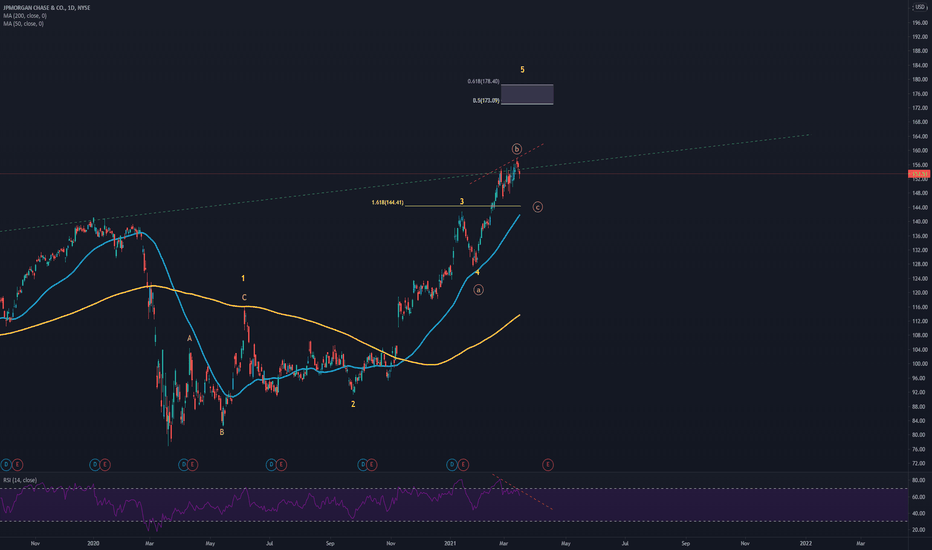Click the 1.618(144.41) extension label
Viewport: 932px width, 550px height.
tap(388, 203)
